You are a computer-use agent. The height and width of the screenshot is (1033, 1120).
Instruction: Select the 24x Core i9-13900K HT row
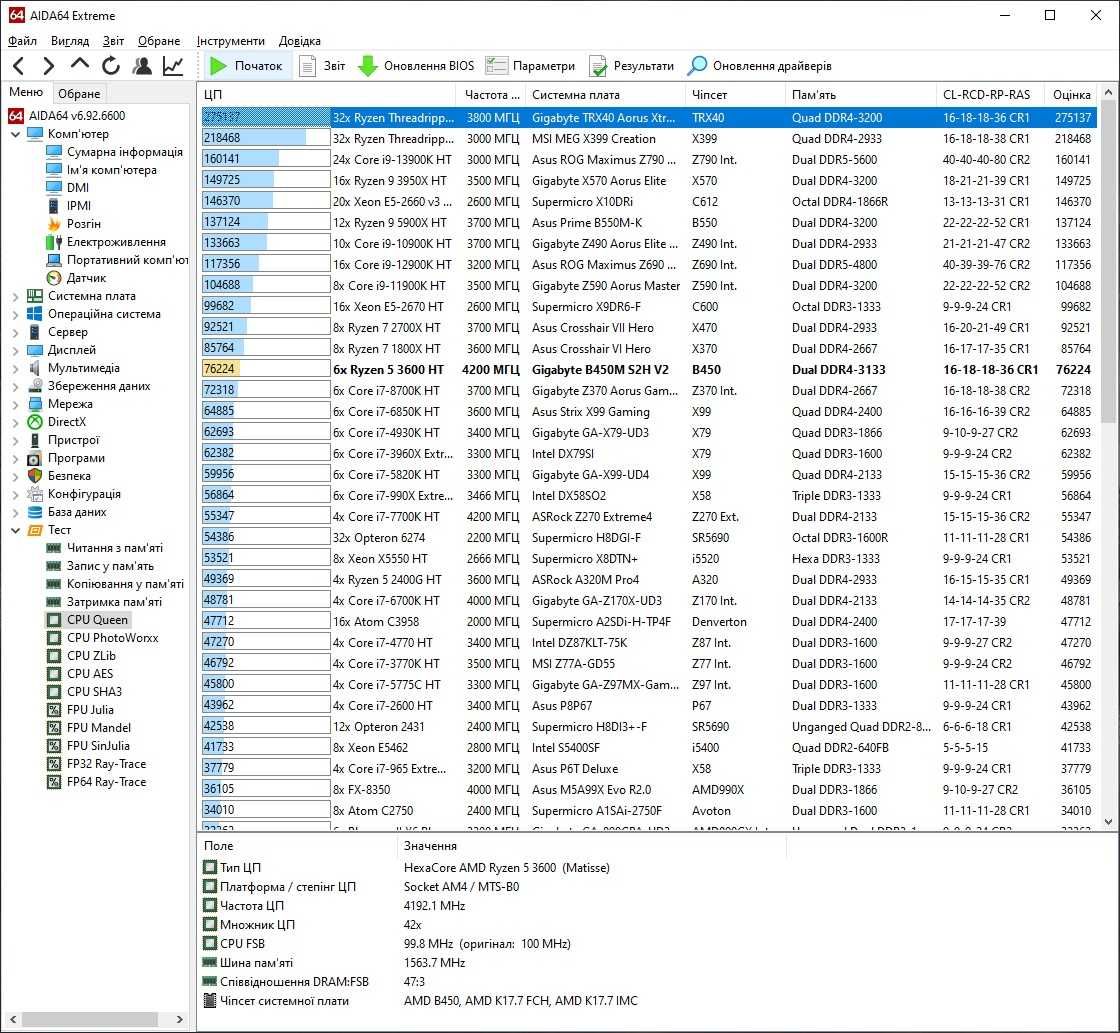(x=649, y=159)
